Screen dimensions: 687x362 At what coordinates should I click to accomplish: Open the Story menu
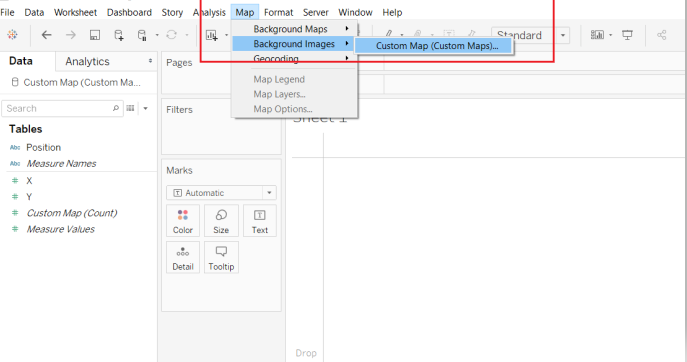(172, 12)
